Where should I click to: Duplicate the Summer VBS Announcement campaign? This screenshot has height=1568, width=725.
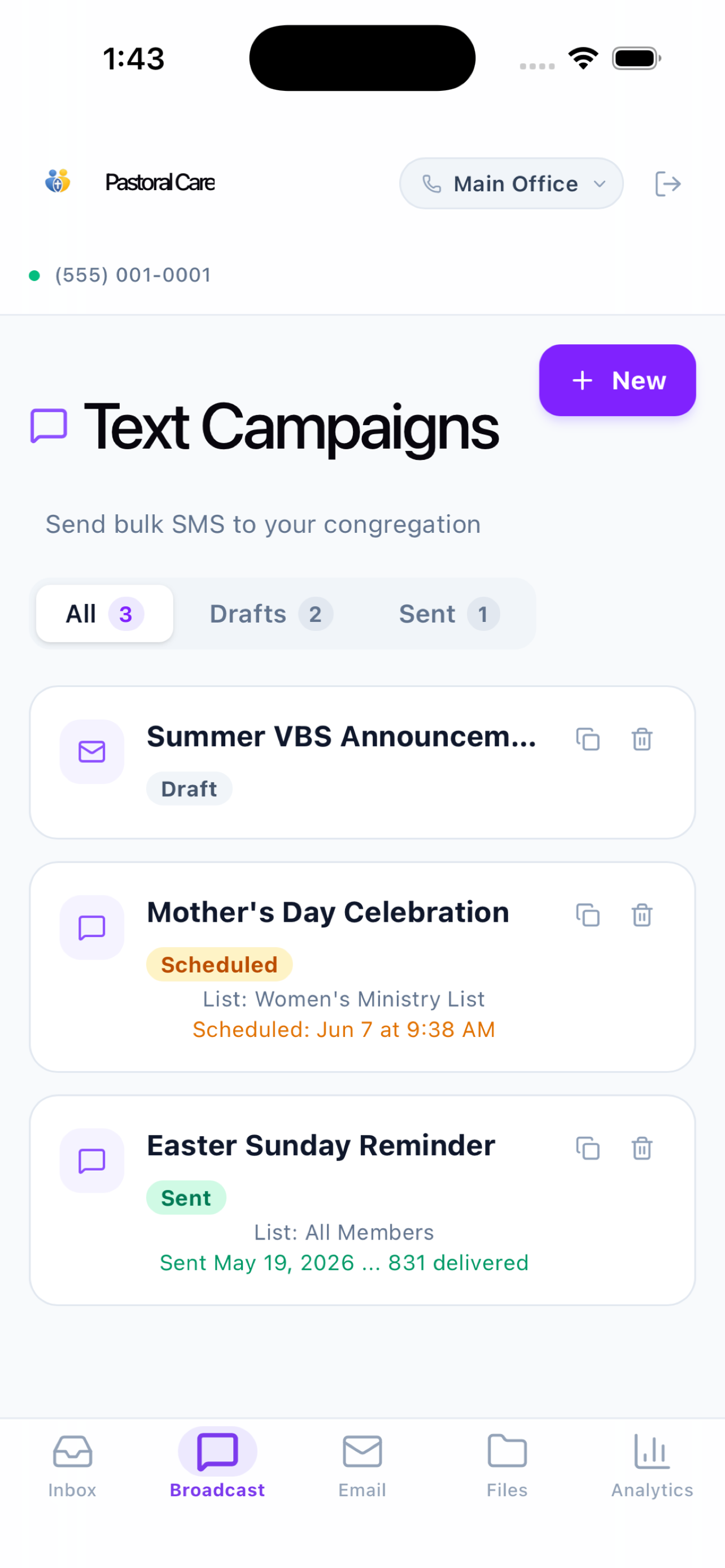[x=587, y=739]
